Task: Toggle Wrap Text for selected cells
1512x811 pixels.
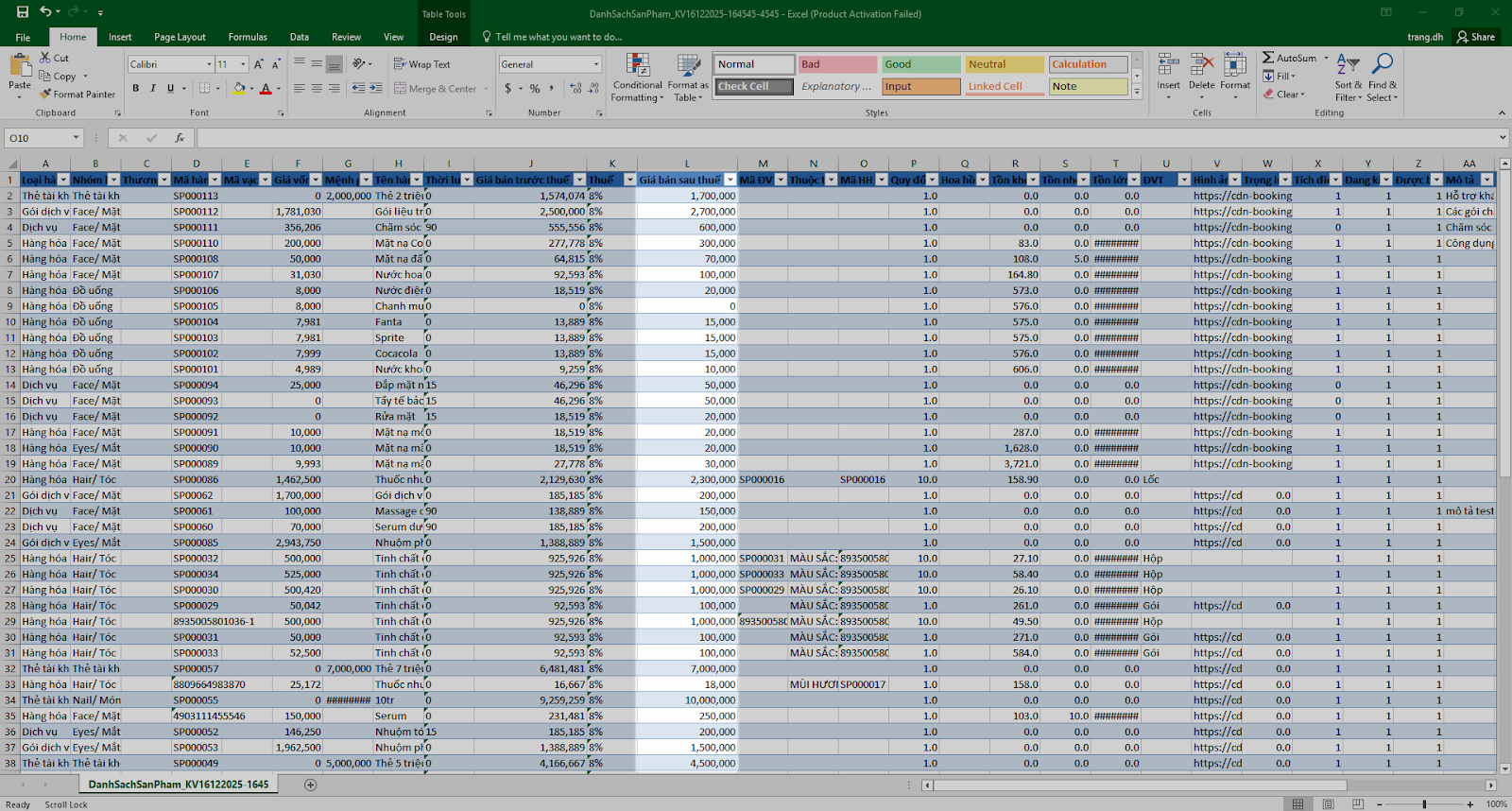Action: coord(421,64)
